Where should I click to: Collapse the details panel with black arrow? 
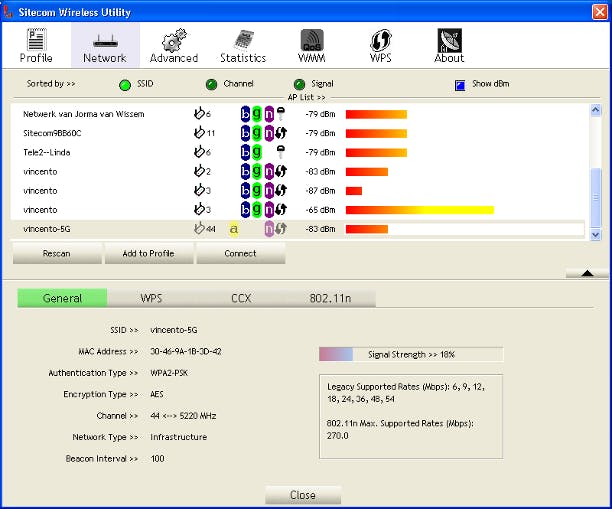[x=587, y=272]
